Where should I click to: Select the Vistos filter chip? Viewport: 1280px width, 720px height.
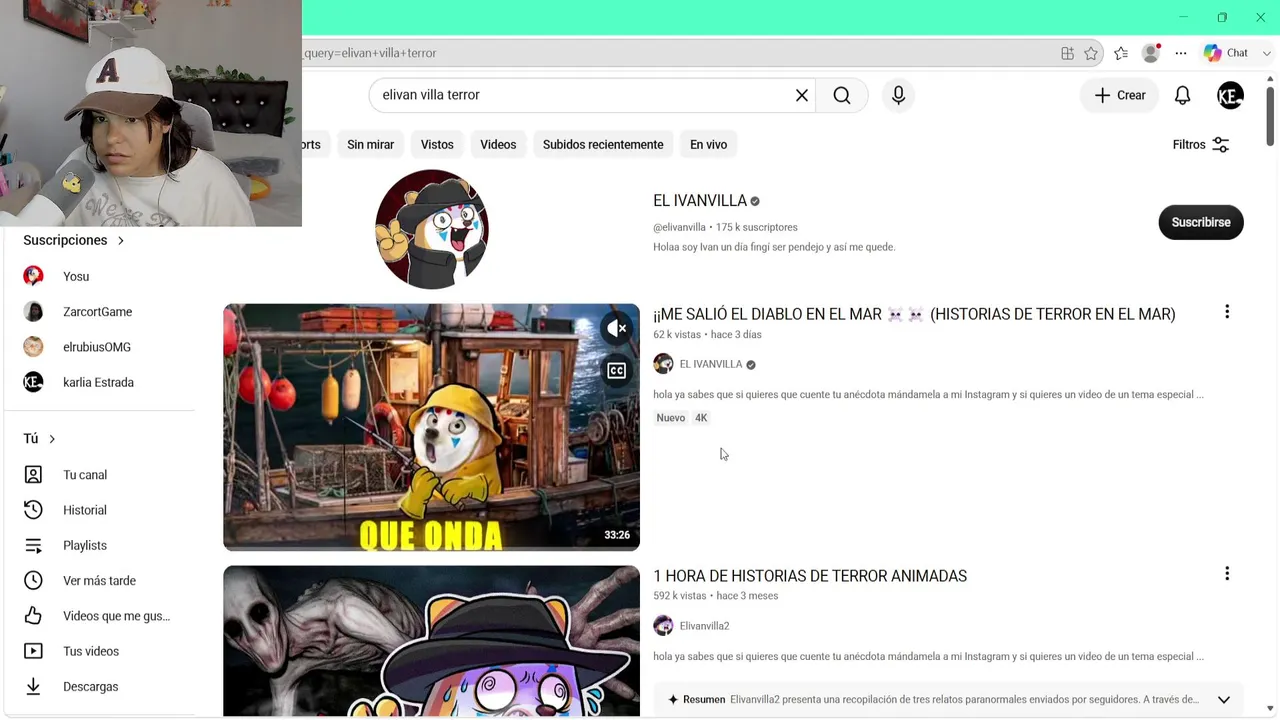(437, 145)
